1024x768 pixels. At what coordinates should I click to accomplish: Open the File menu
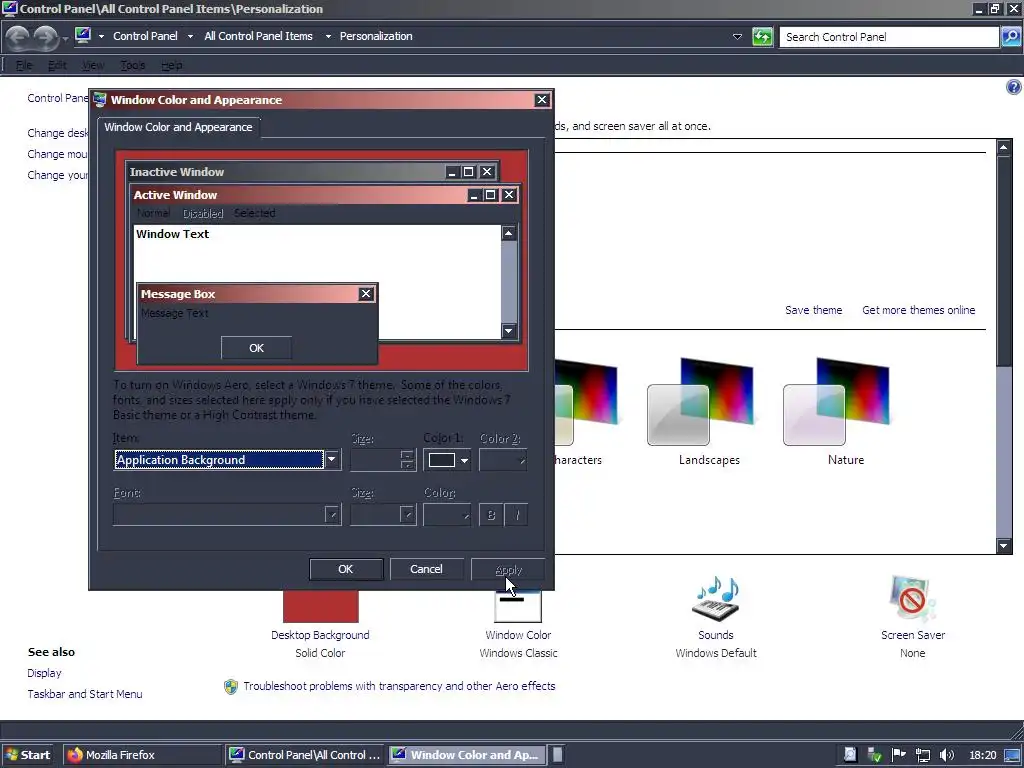pos(24,65)
